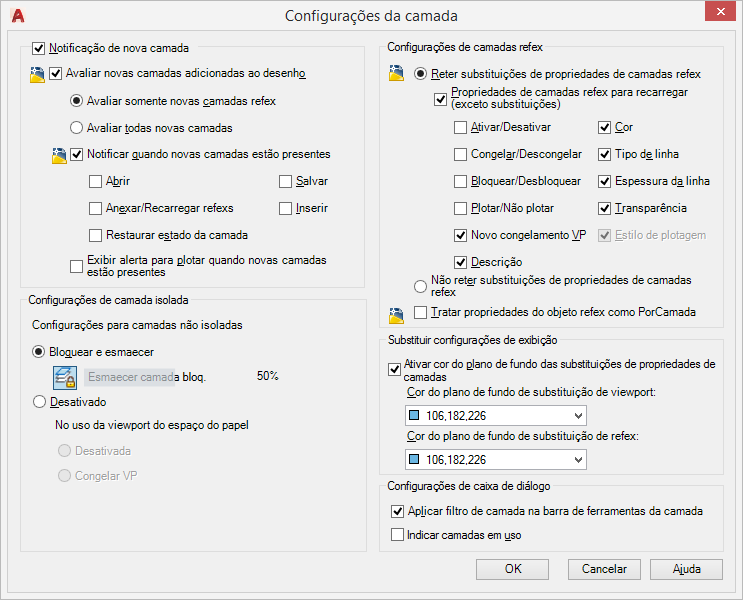Screen dimensions: 743x600
Task: Toggle Indicar camadas em uso checkbox
Action: 397,536
